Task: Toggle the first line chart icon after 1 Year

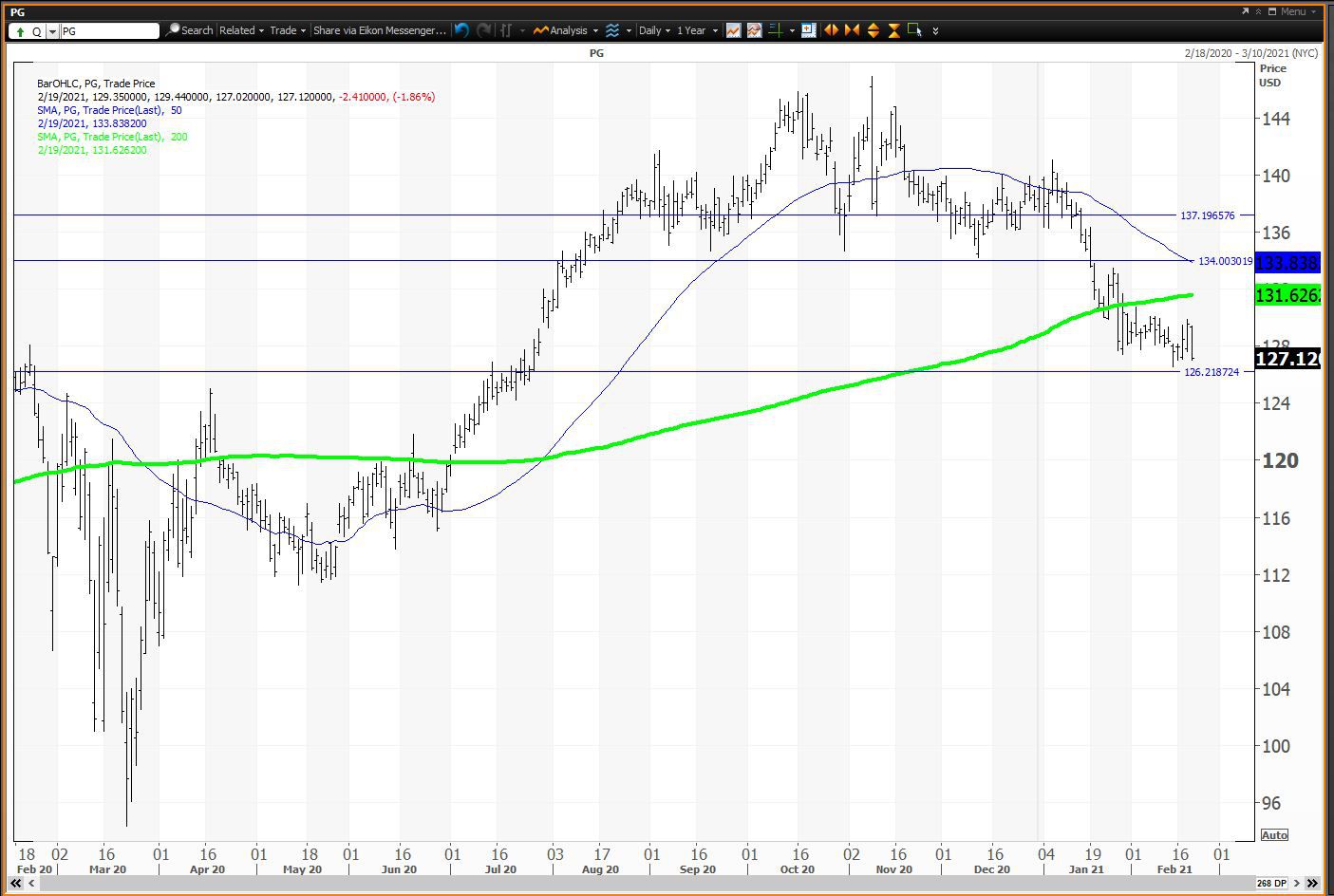Action: pos(733,30)
